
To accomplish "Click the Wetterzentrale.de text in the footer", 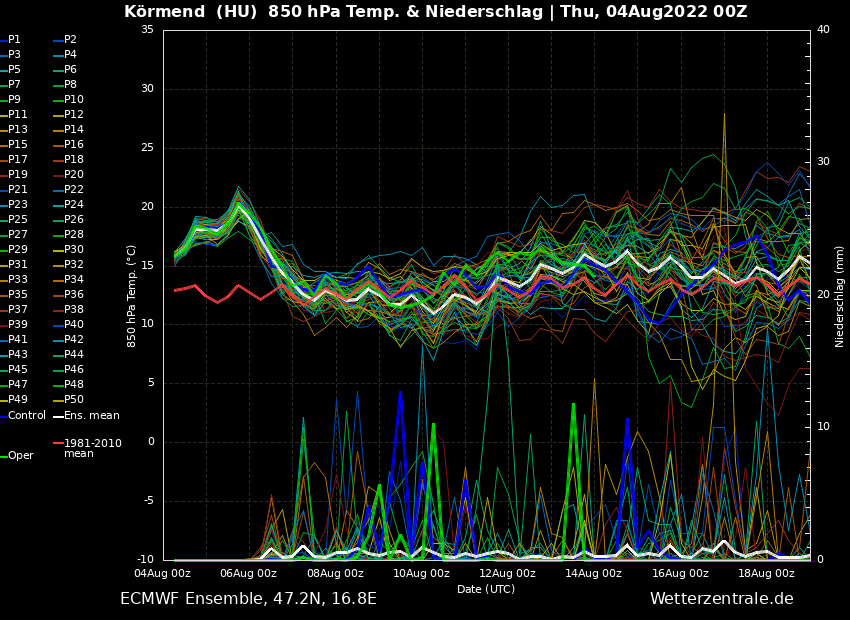I will coord(721,599).
